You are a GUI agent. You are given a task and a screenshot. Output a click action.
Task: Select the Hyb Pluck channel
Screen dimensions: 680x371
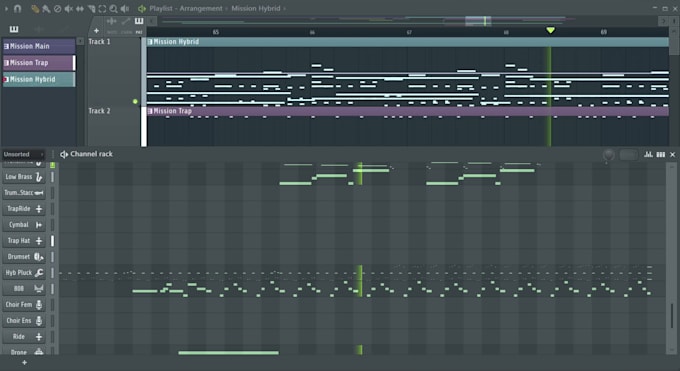pos(24,273)
